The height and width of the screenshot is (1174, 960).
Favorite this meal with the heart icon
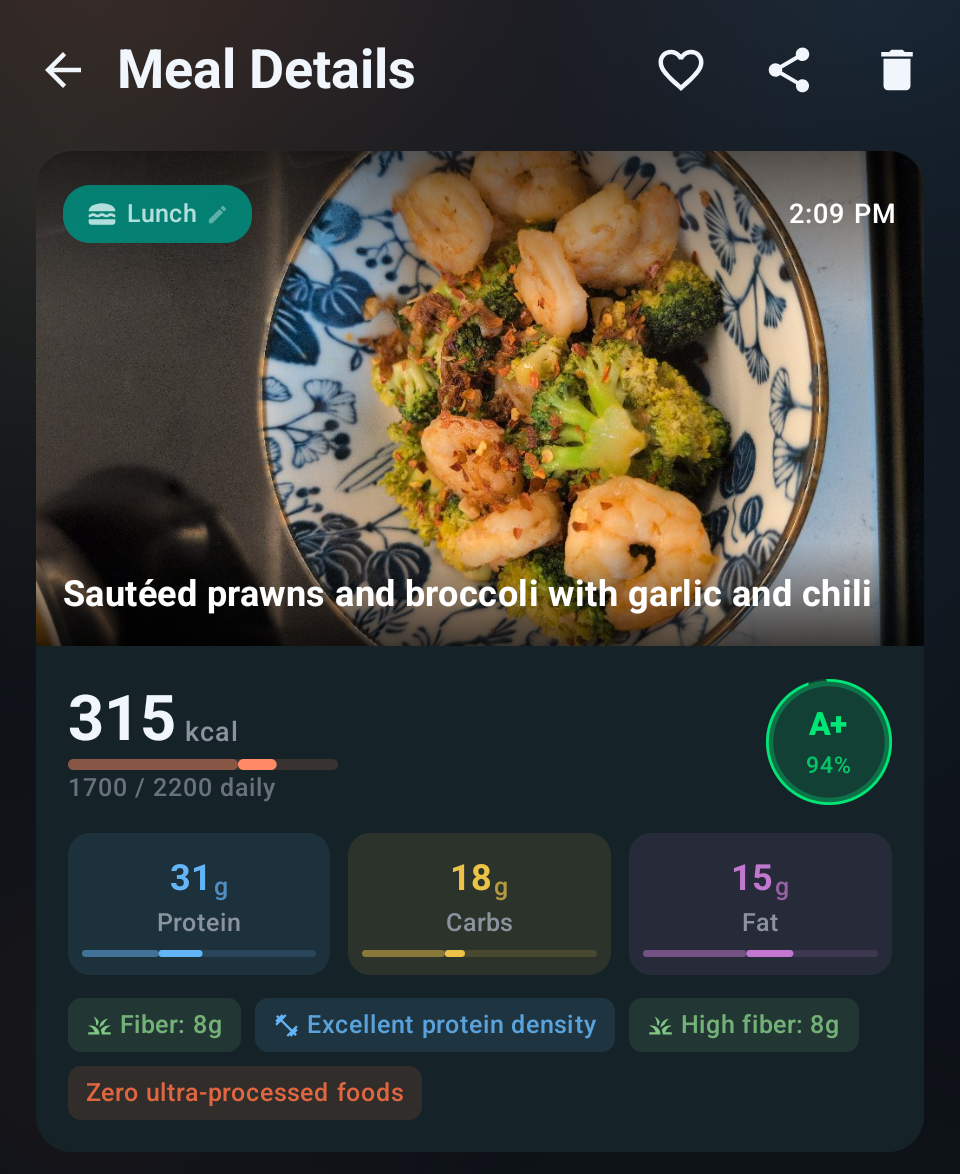(680, 71)
